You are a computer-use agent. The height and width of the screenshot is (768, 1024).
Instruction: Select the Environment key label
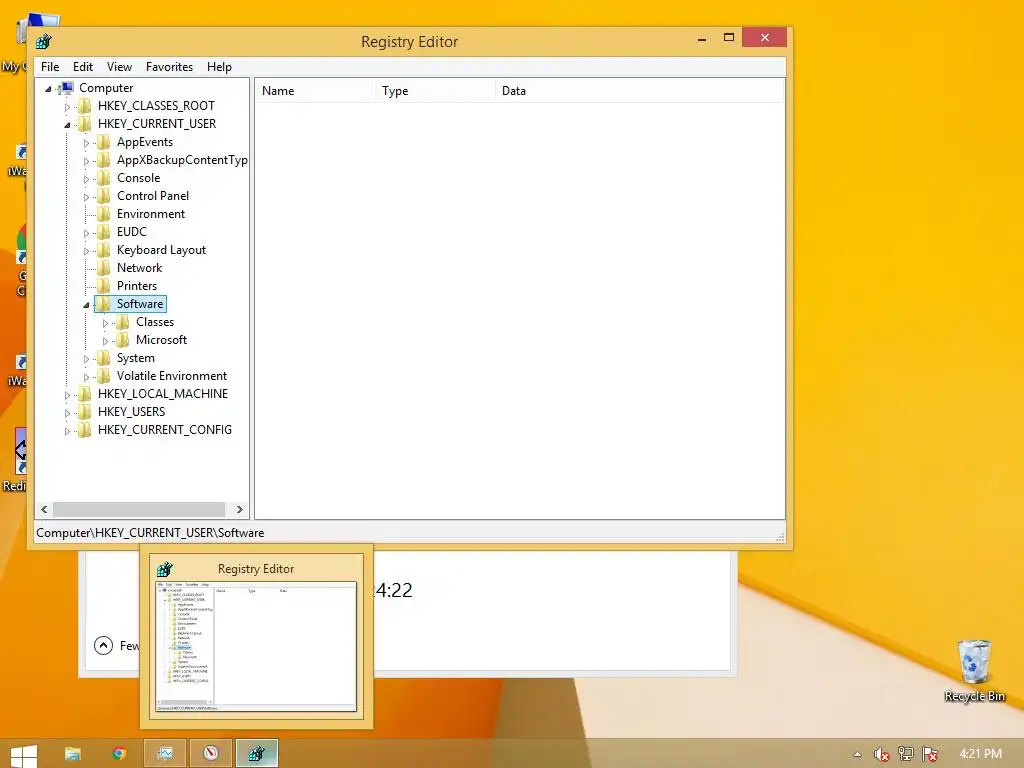coord(151,214)
